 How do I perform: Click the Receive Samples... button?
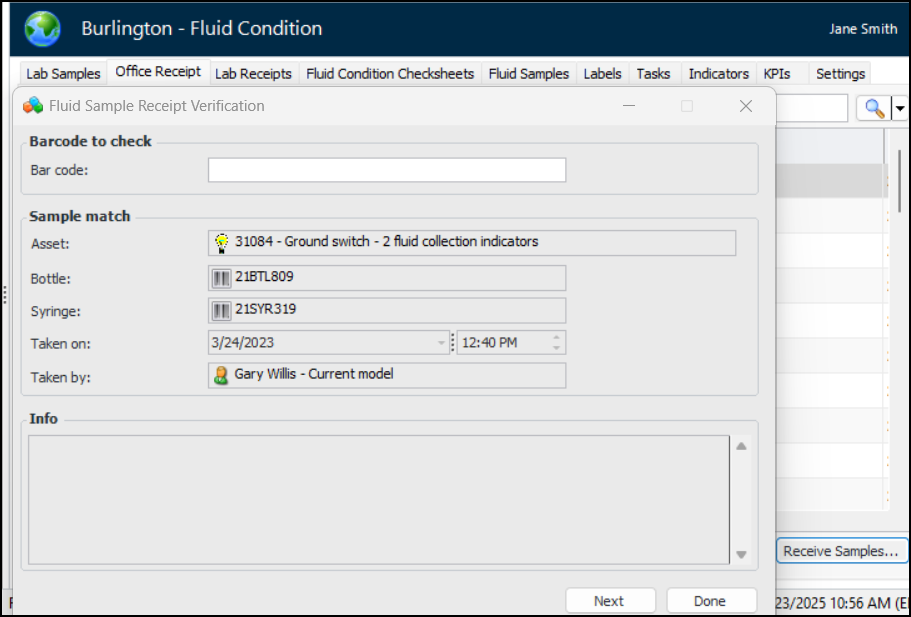pyautogui.click(x=841, y=551)
